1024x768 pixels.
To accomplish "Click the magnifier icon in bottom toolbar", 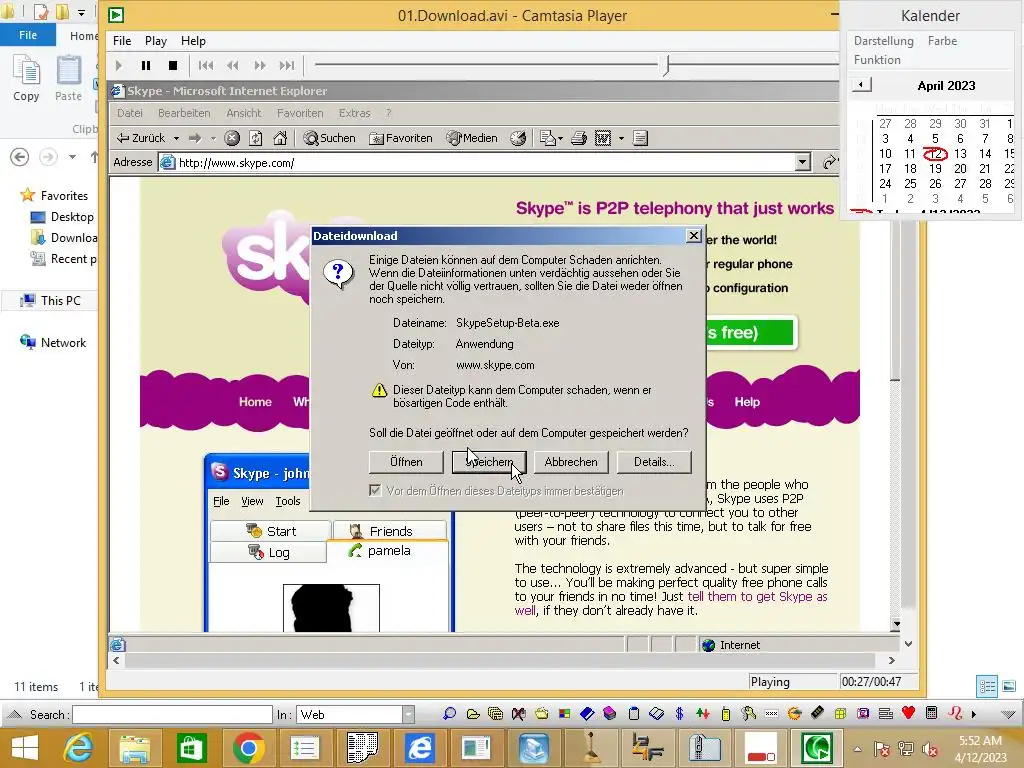I will click(x=449, y=714).
